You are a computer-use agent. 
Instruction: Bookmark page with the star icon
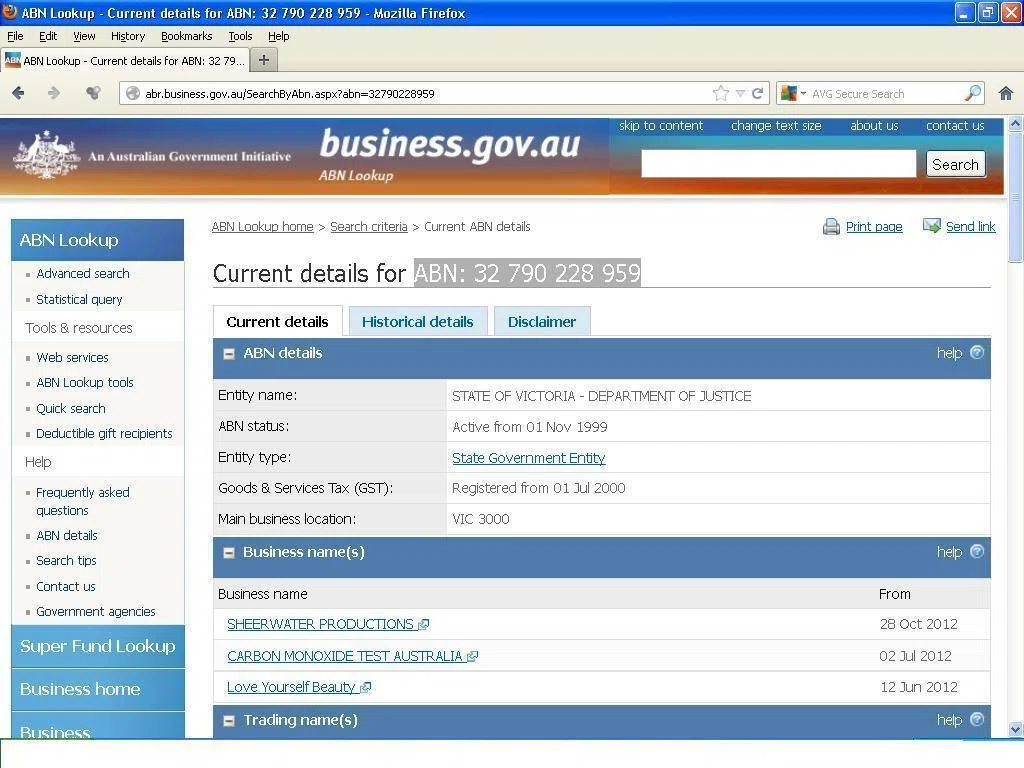(720, 93)
